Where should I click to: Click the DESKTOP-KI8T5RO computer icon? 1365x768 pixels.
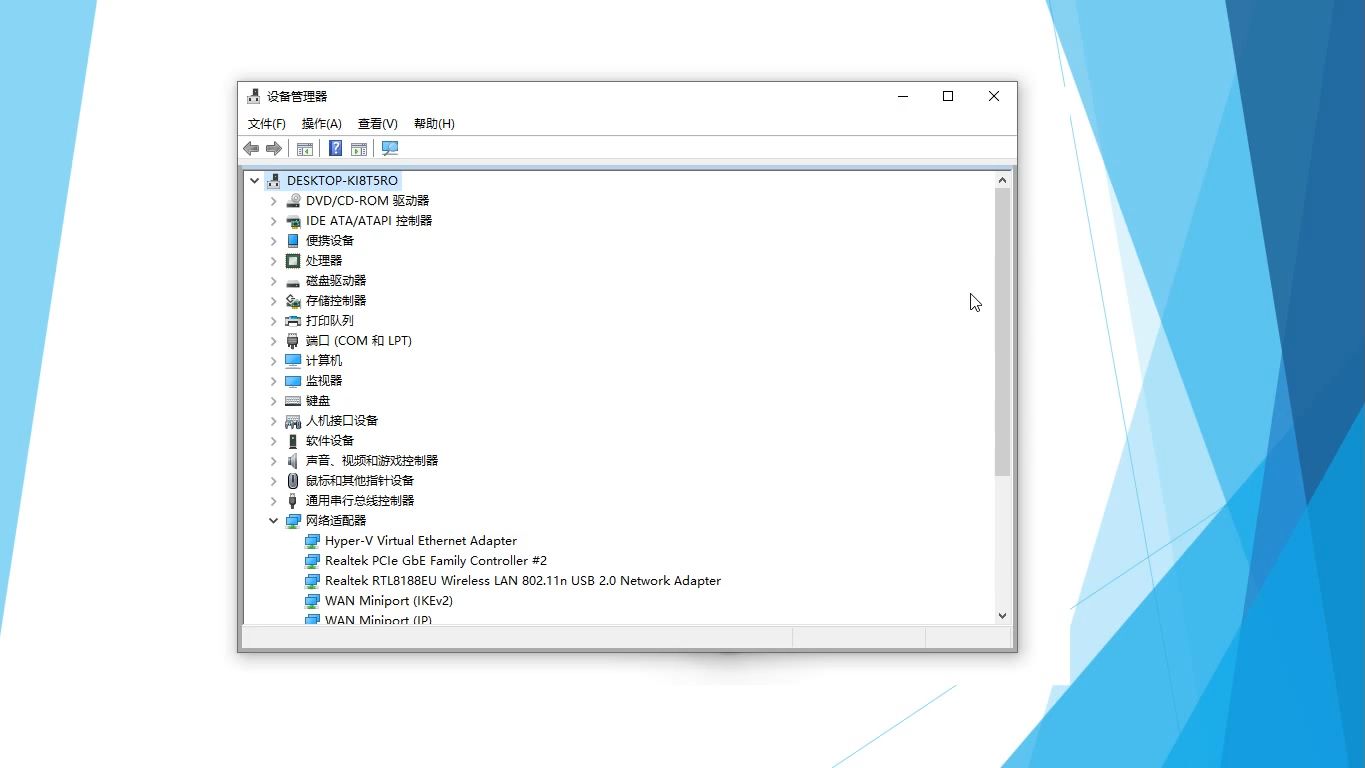[274, 181]
